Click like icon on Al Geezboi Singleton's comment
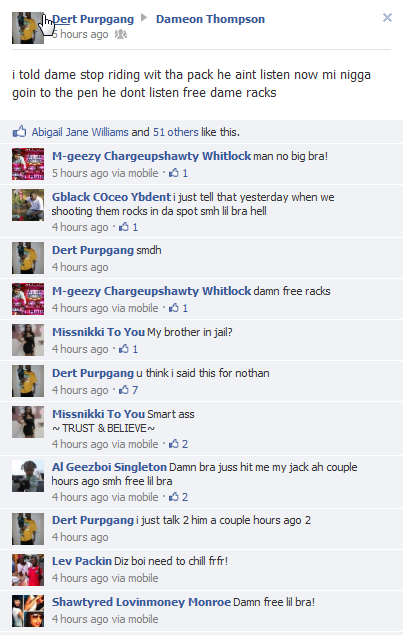This screenshot has width=404, height=635. tap(174, 497)
